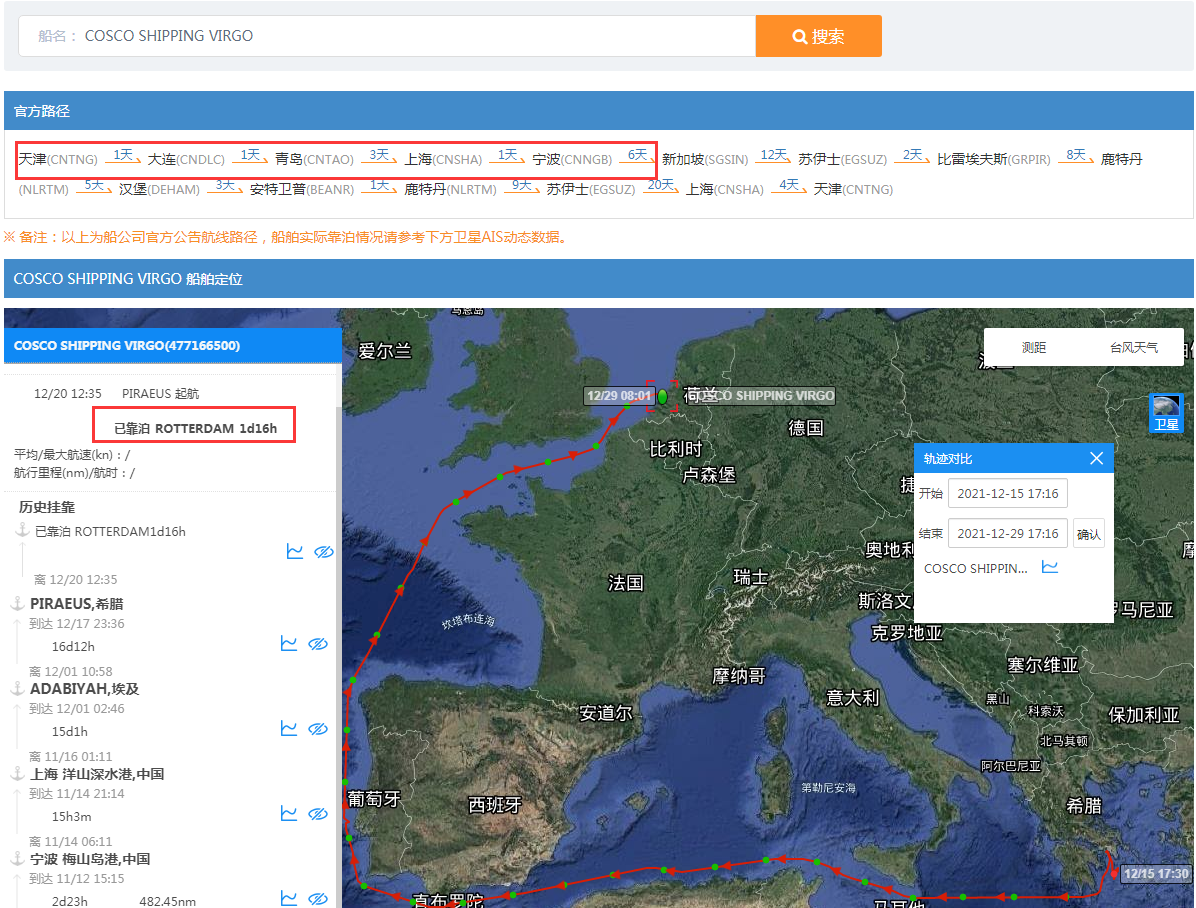Click the 482.45nm distance value
Screen dimensions: 1196x908
coord(167,901)
